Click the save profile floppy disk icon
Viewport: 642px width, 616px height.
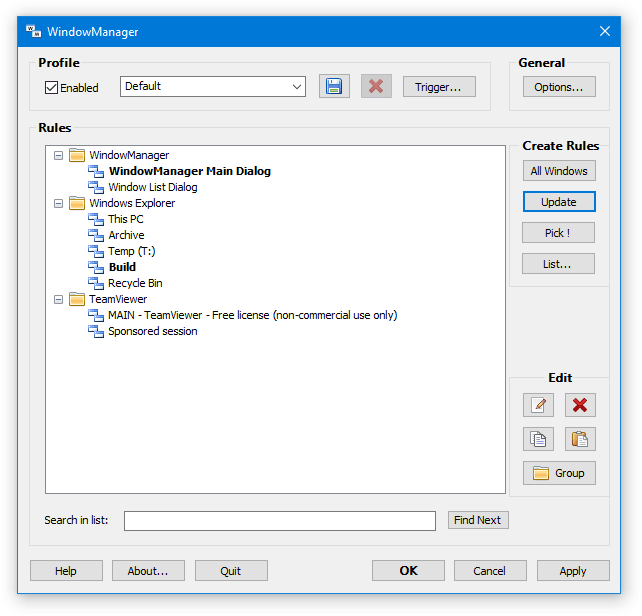(334, 87)
